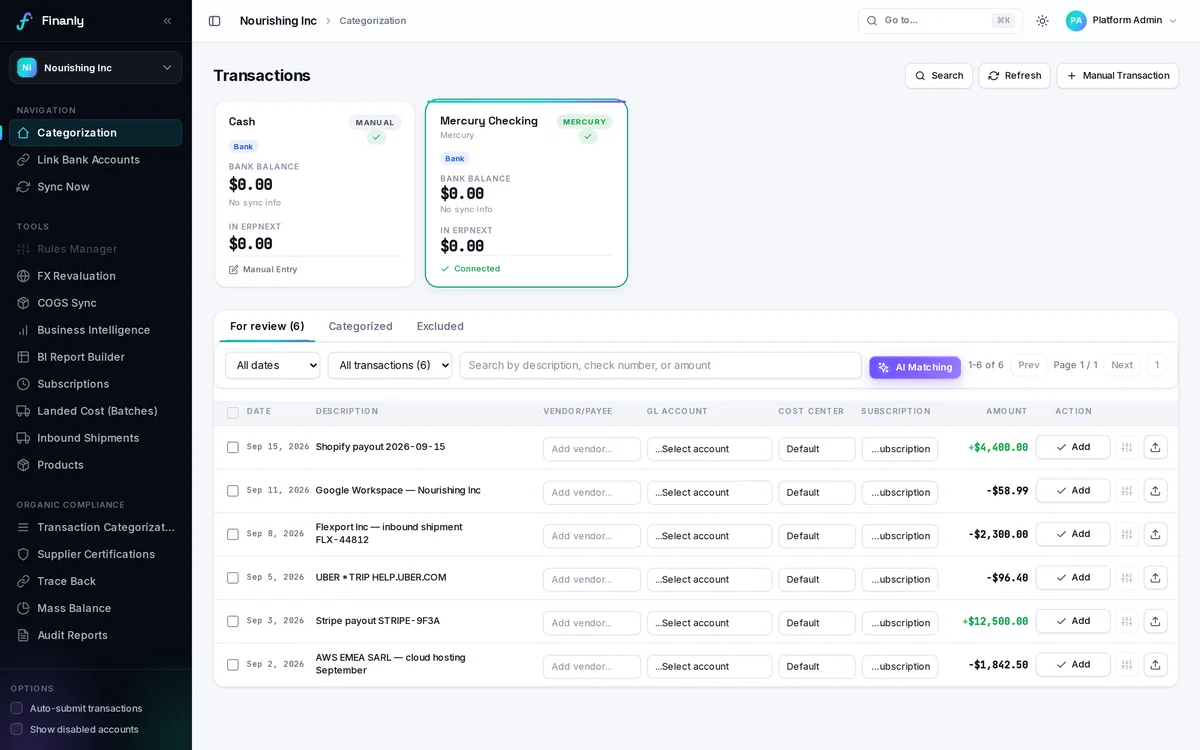The image size is (1200, 750).
Task: Tick the Shopify payout row checkbox
Action: [233, 448]
